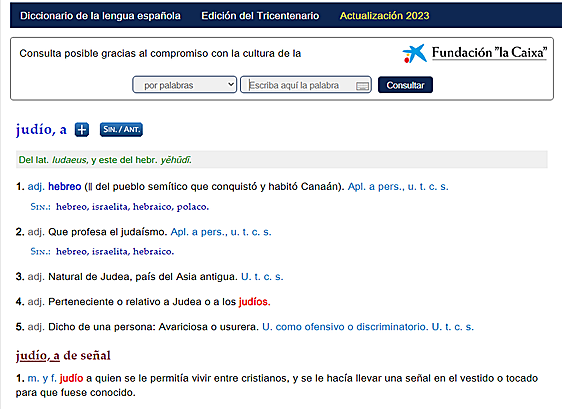Click 'adj.' abbreviation in definition 2
Image resolution: width=562 pixels, height=409 pixels.
(x=36, y=232)
